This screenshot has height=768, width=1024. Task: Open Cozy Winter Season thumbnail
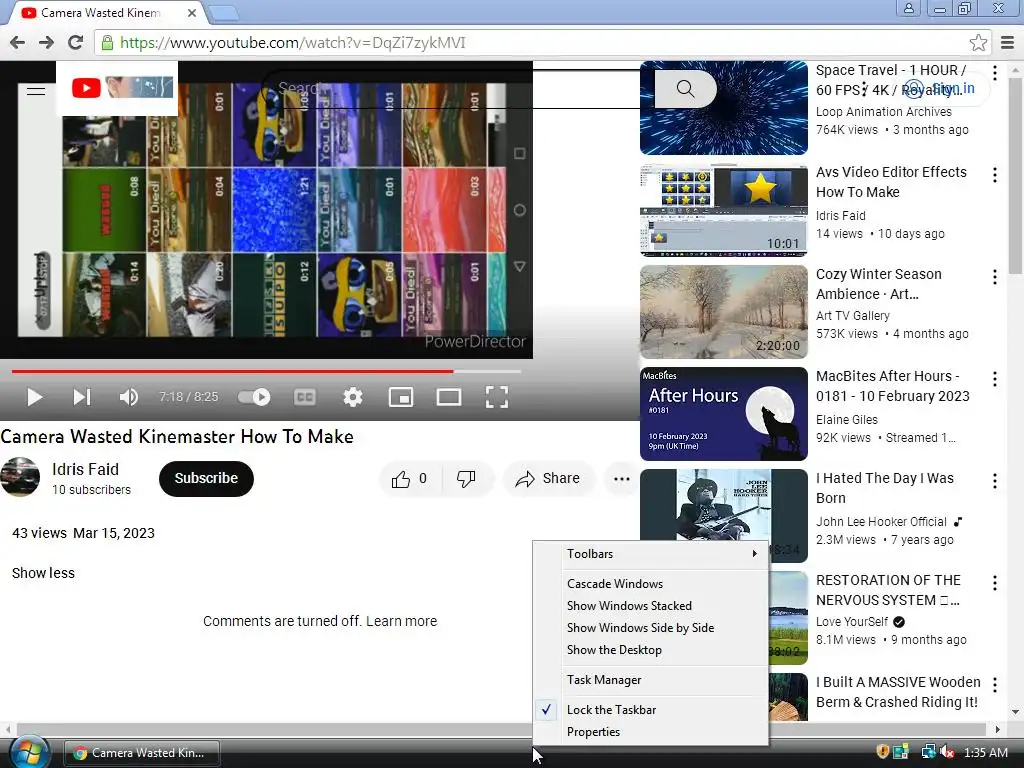coord(724,312)
